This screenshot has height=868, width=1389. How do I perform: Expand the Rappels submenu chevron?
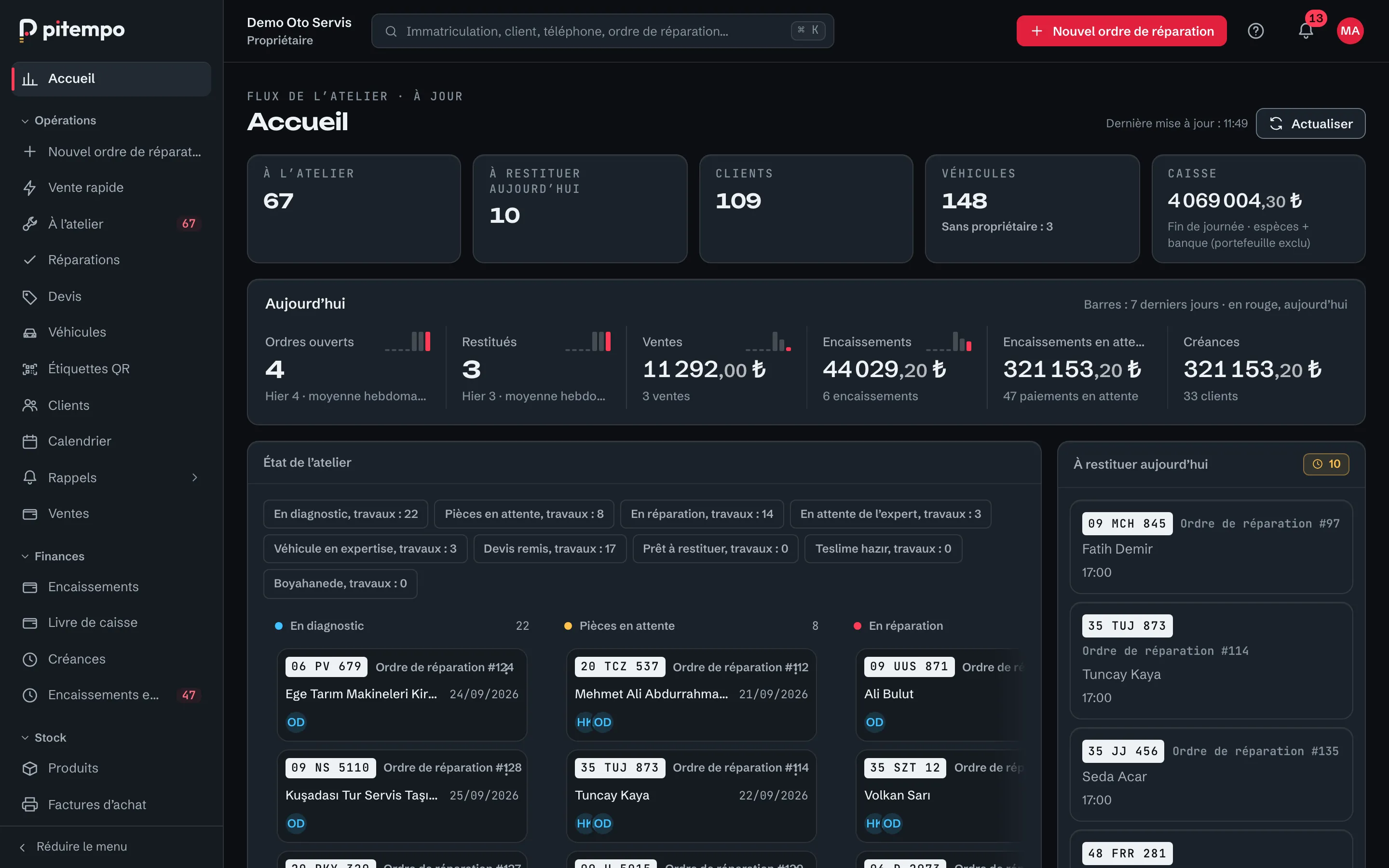click(x=194, y=477)
